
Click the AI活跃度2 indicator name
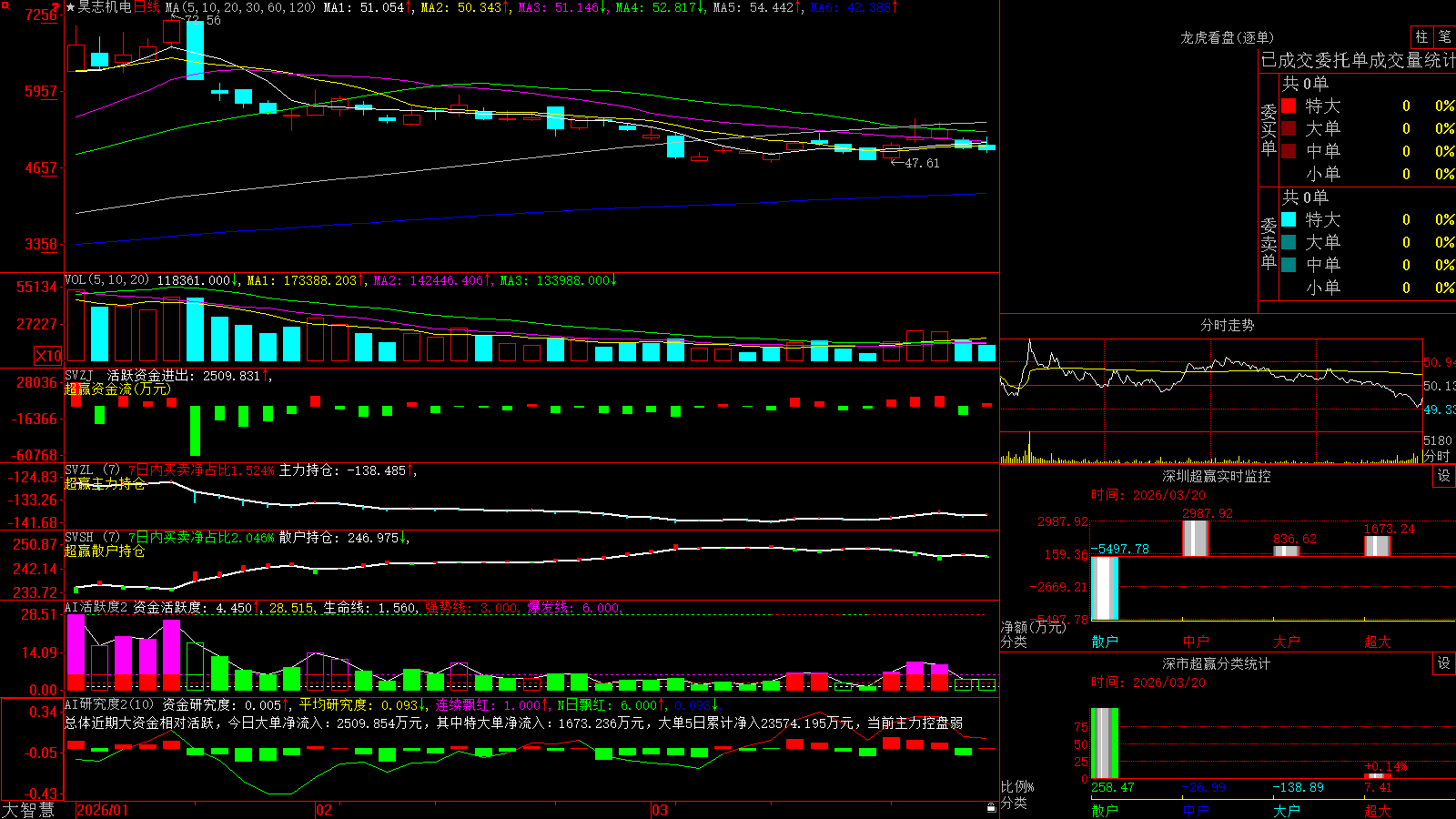pos(96,608)
